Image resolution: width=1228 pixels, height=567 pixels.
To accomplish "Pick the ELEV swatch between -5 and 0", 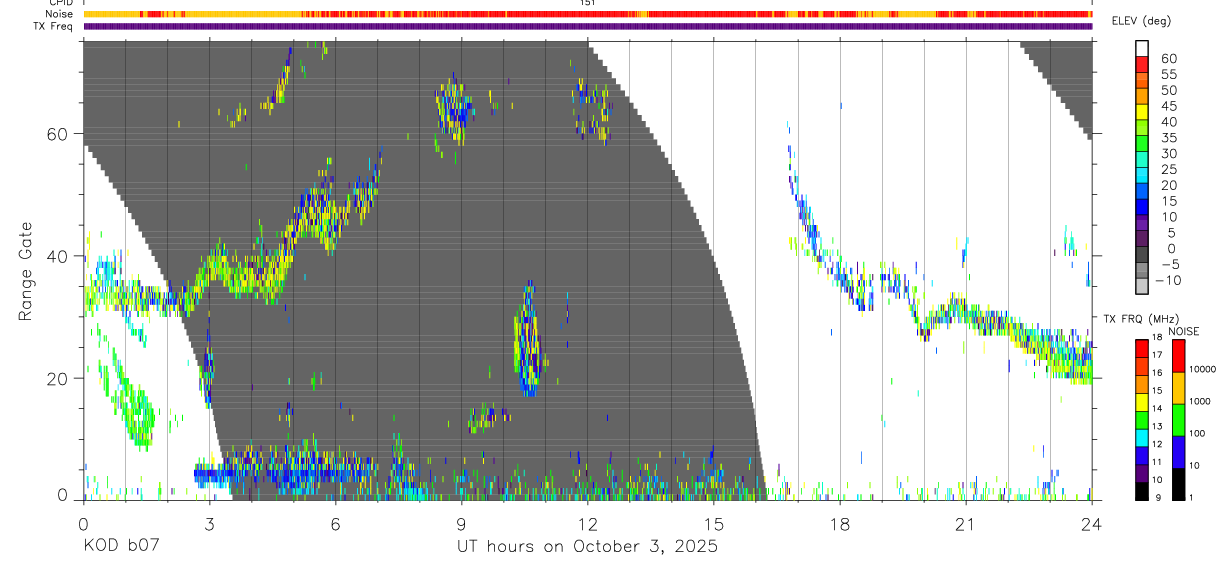I will (1142, 256).
